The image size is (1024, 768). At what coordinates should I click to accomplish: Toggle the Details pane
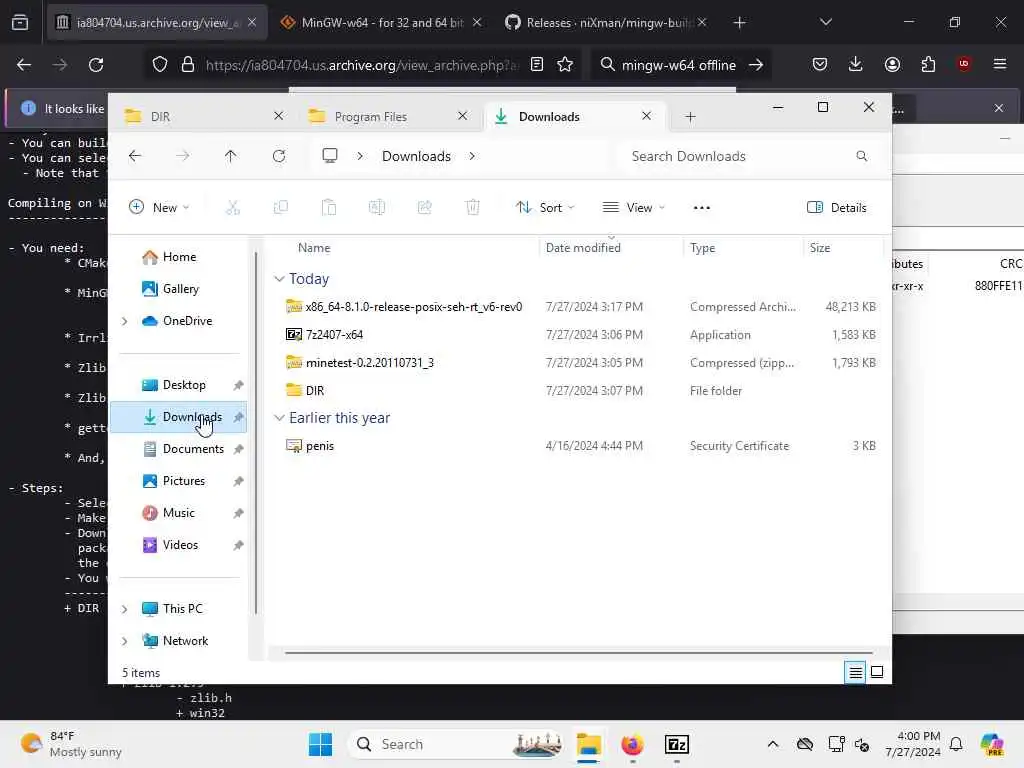pos(837,208)
